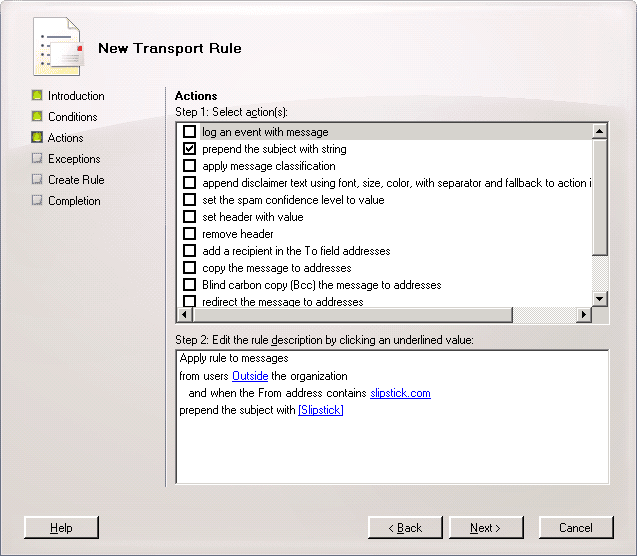
Task: Click the Help button
Action: [61, 528]
